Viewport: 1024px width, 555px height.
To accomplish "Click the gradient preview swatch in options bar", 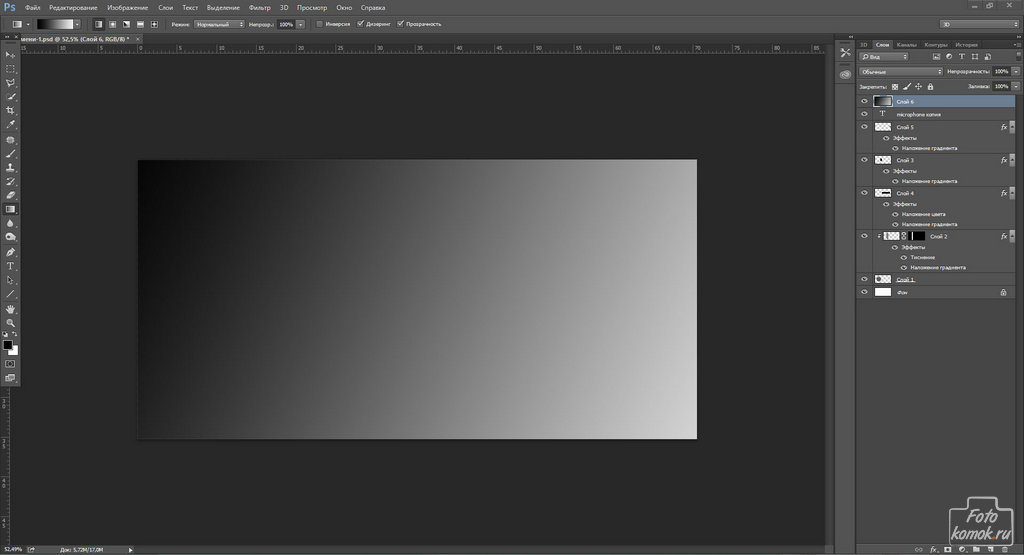I will coord(55,24).
